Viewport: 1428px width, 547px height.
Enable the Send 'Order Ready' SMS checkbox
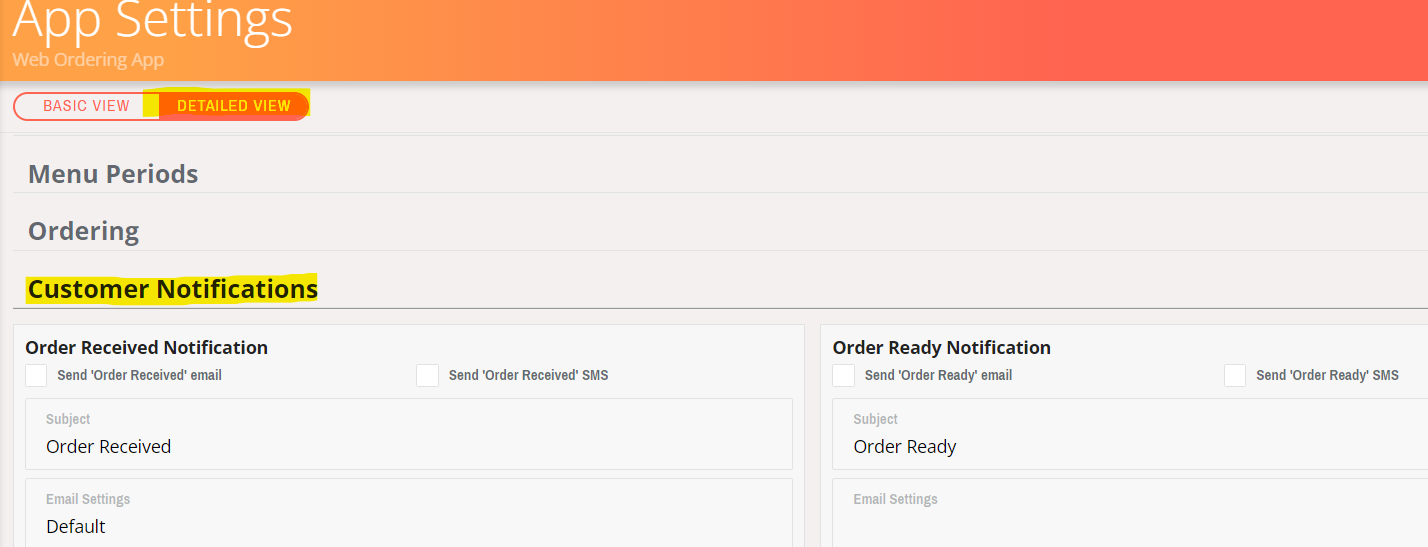(1235, 376)
